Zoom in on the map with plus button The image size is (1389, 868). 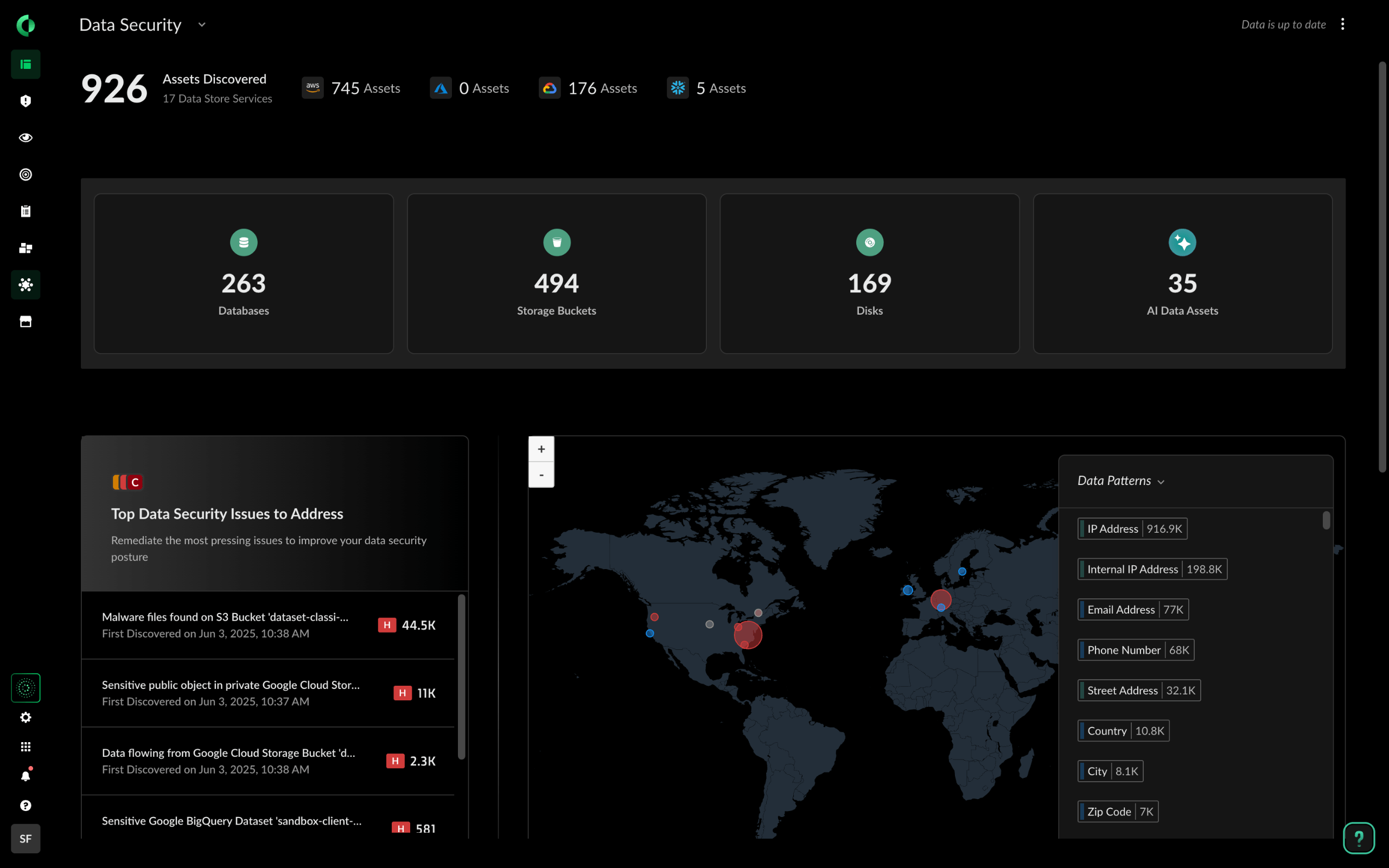point(540,449)
